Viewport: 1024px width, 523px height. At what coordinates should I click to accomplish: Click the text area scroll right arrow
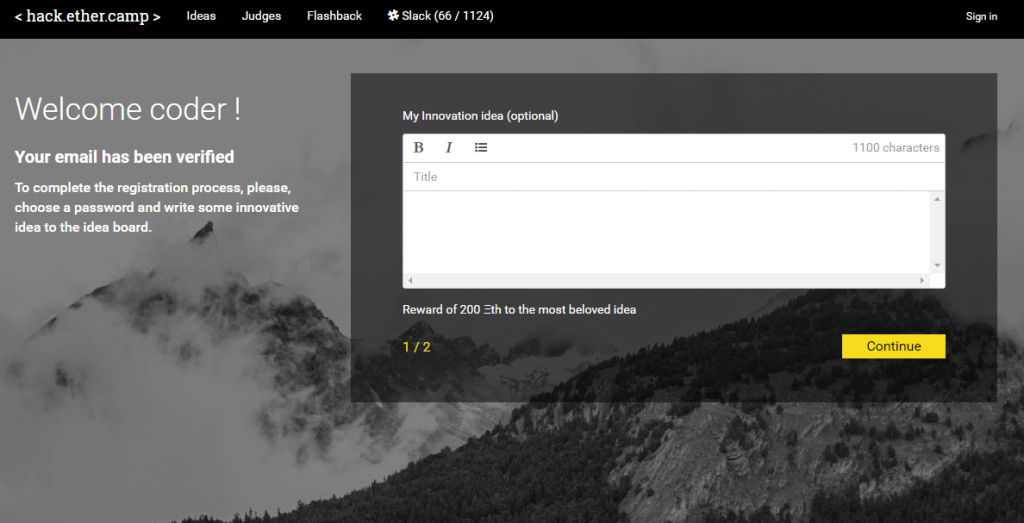[923, 280]
